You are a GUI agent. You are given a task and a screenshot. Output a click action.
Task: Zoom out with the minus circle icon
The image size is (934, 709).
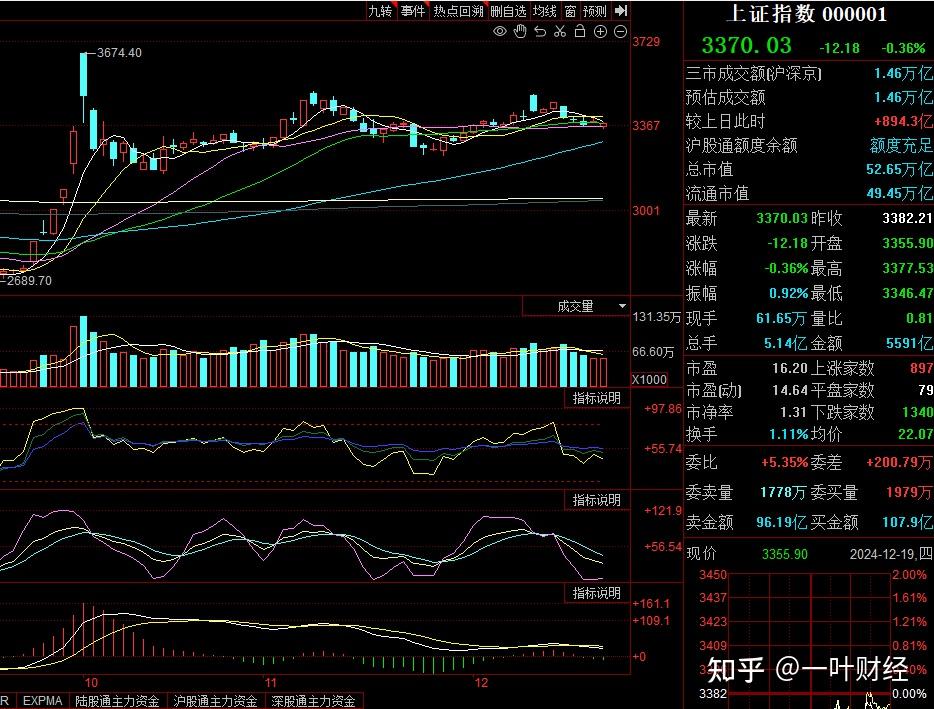tap(620, 32)
